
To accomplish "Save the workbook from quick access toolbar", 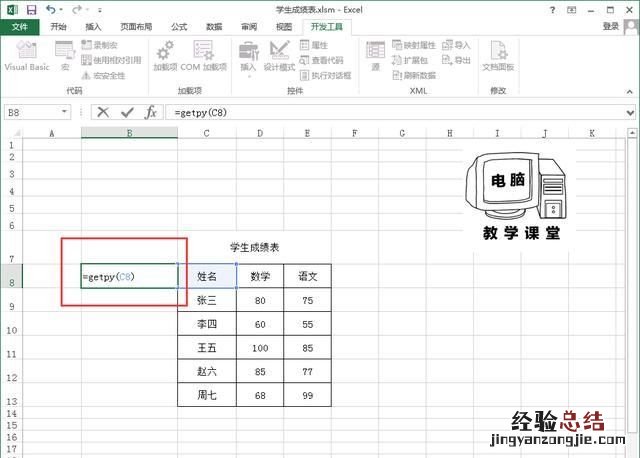I will 31,9.
